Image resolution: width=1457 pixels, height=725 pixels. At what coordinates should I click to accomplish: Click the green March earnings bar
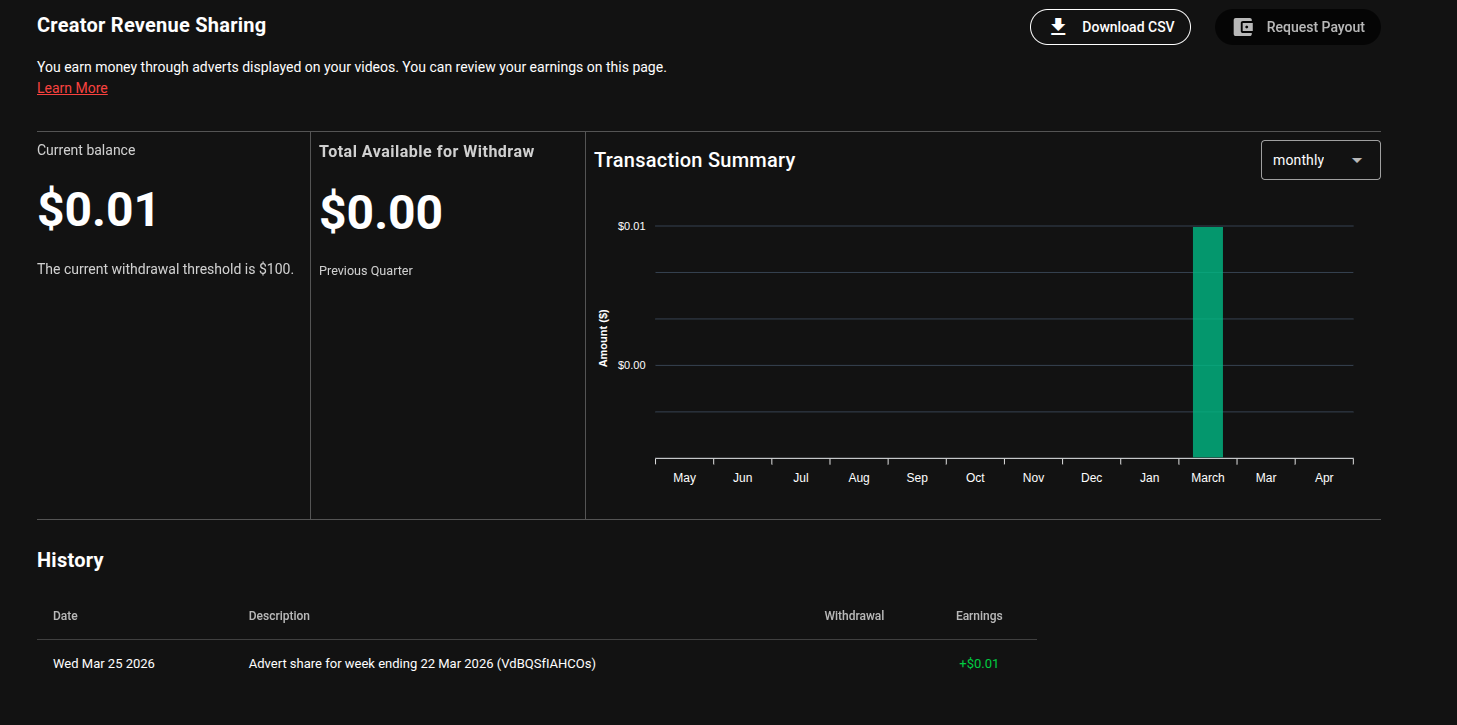pos(1207,342)
